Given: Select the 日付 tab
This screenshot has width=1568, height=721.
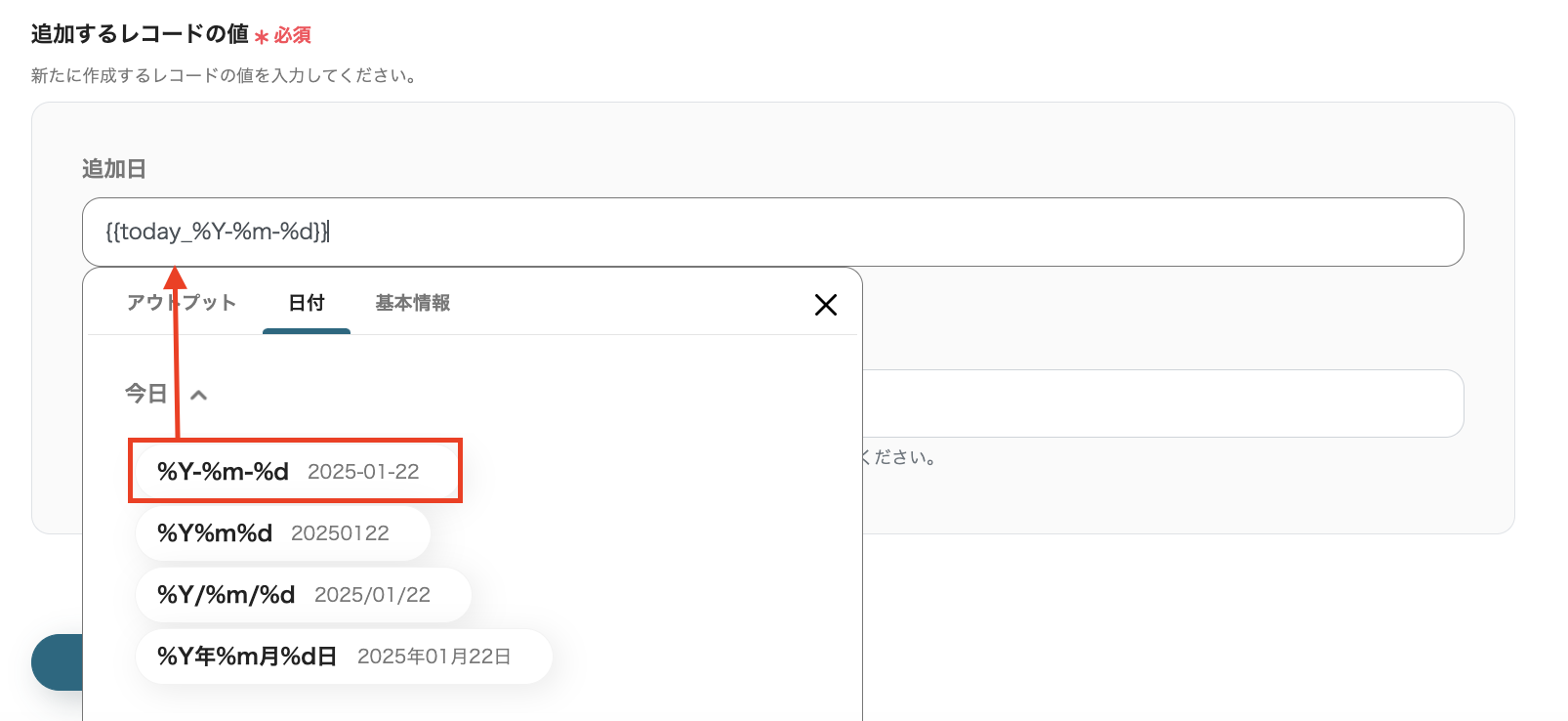Looking at the screenshot, I should click(x=307, y=303).
